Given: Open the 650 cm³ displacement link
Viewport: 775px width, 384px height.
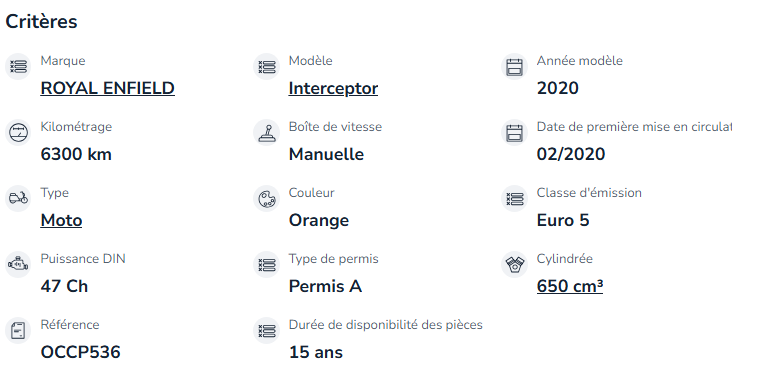Looking at the screenshot, I should point(569,286).
